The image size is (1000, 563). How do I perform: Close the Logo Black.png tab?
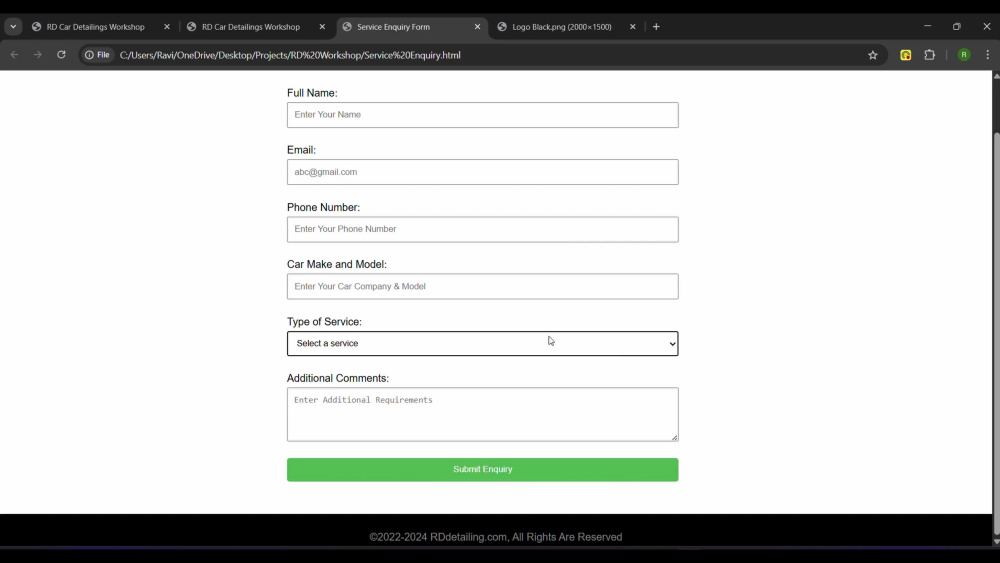[633, 27]
